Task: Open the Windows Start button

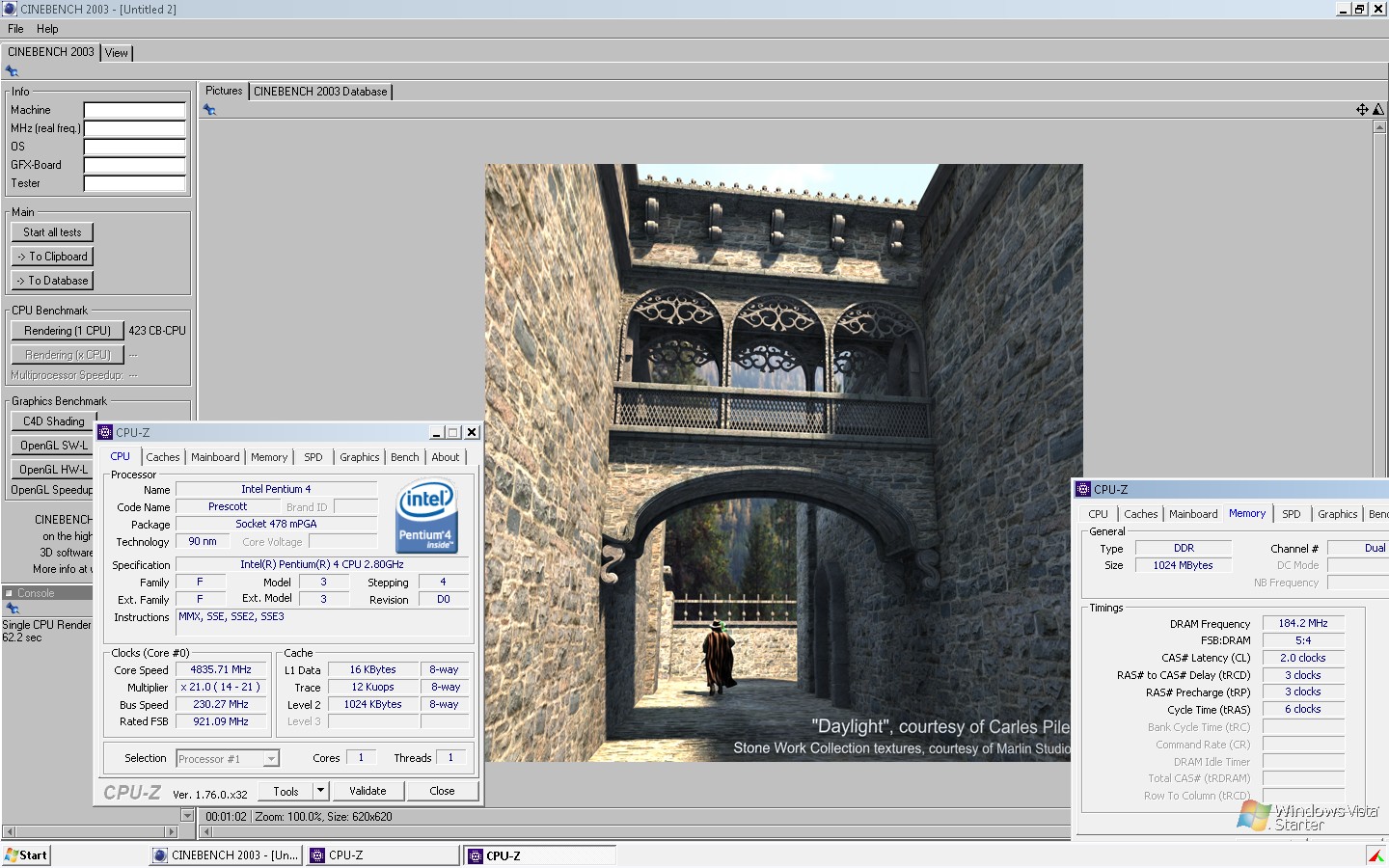Action: click(x=26, y=855)
